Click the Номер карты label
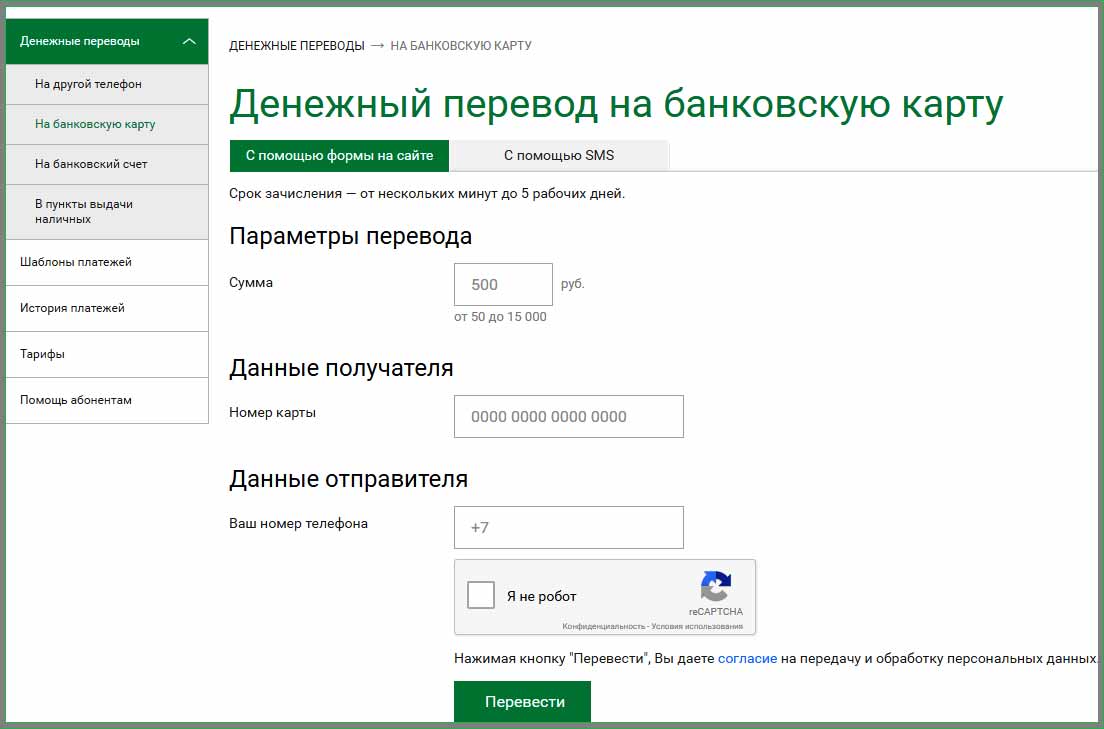This screenshot has height=729, width=1104. (x=272, y=413)
